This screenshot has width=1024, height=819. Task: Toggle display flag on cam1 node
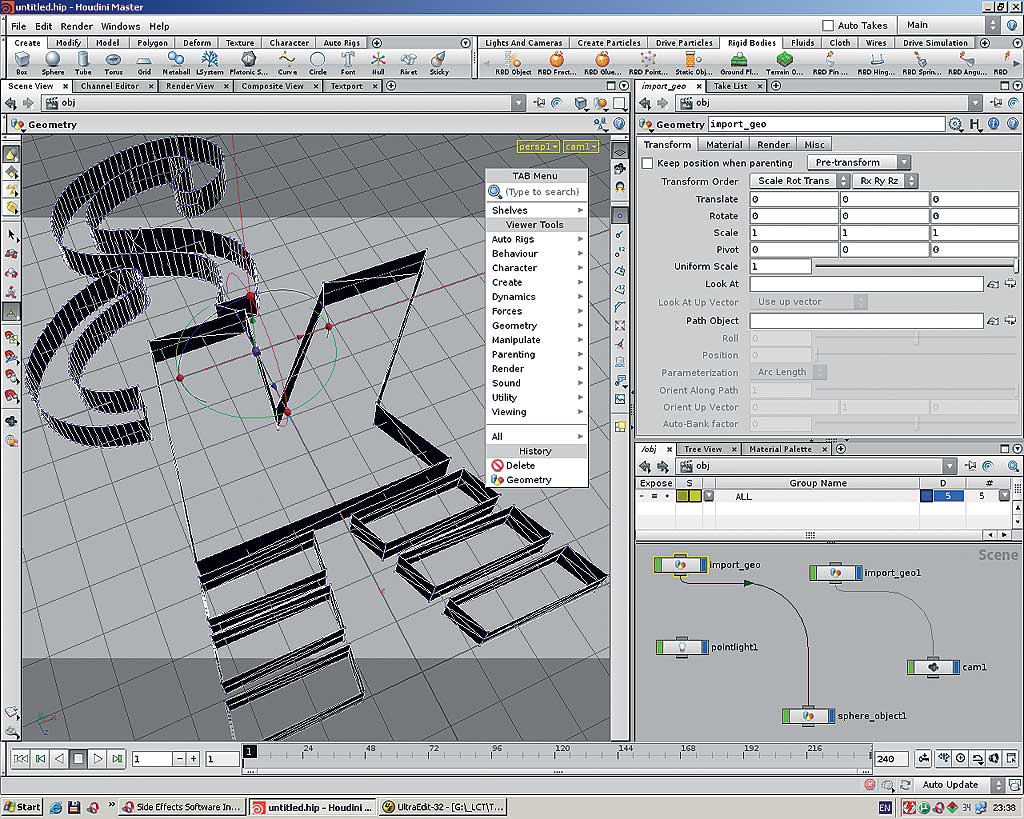(x=957, y=667)
